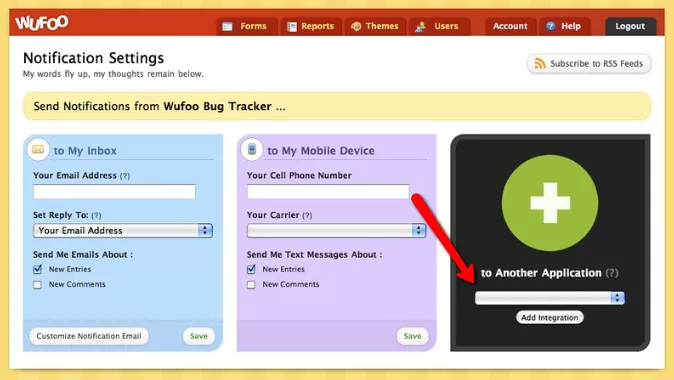Check New Comments for text messages
674x380 pixels.
[251, 285]
